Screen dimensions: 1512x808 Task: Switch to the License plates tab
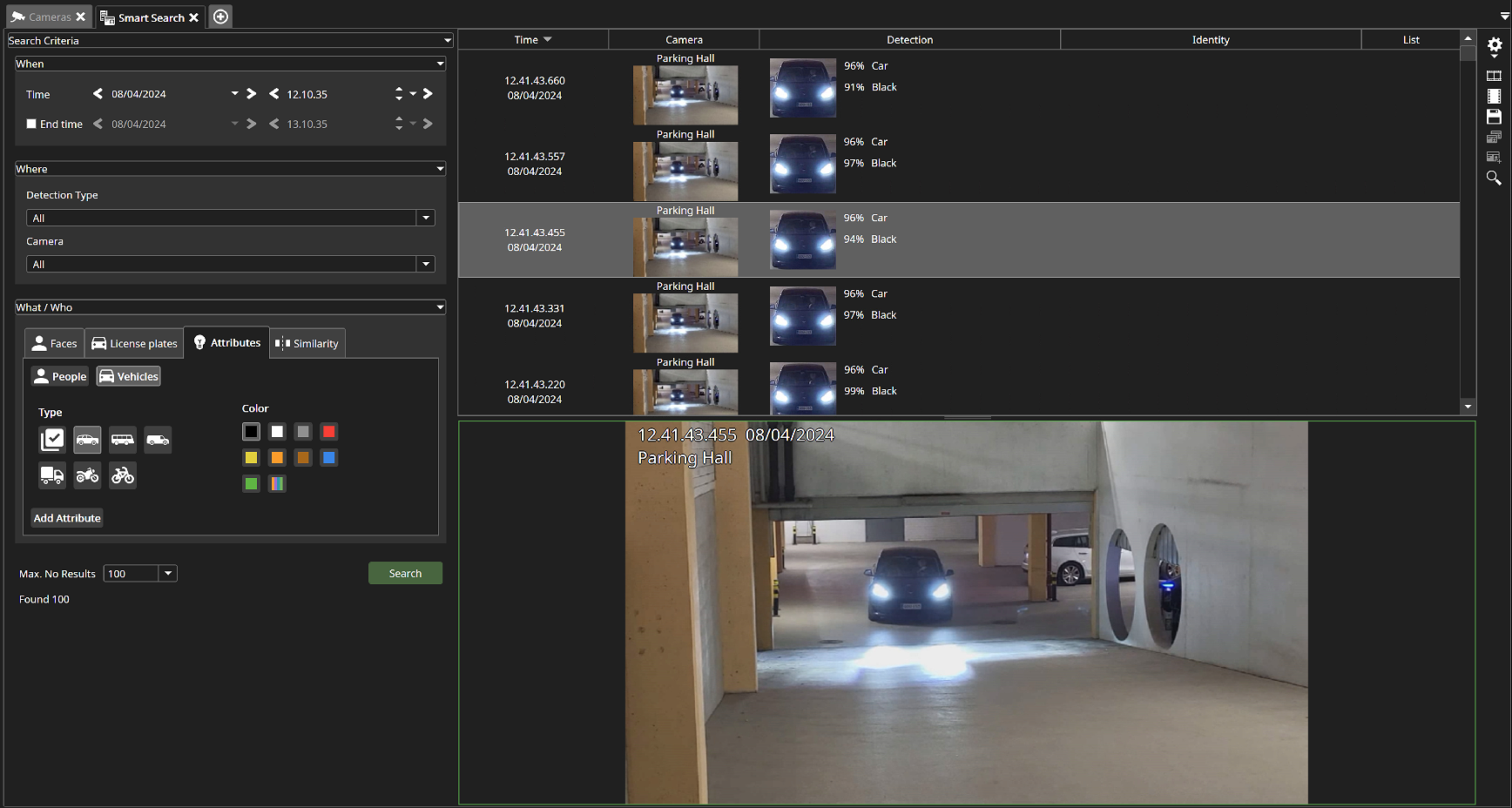click(x=134, y=343)
